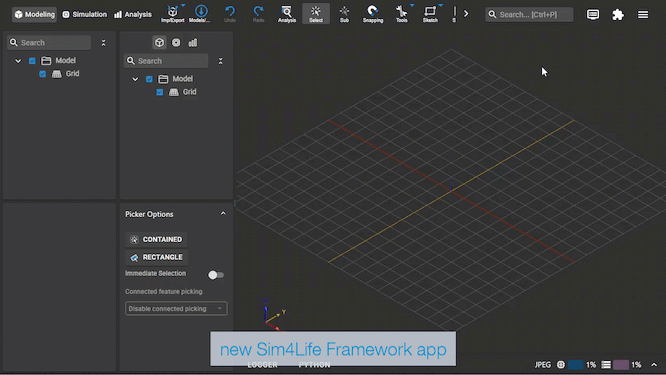
Task: Select Model item in left tree
Action: (65, 61)
